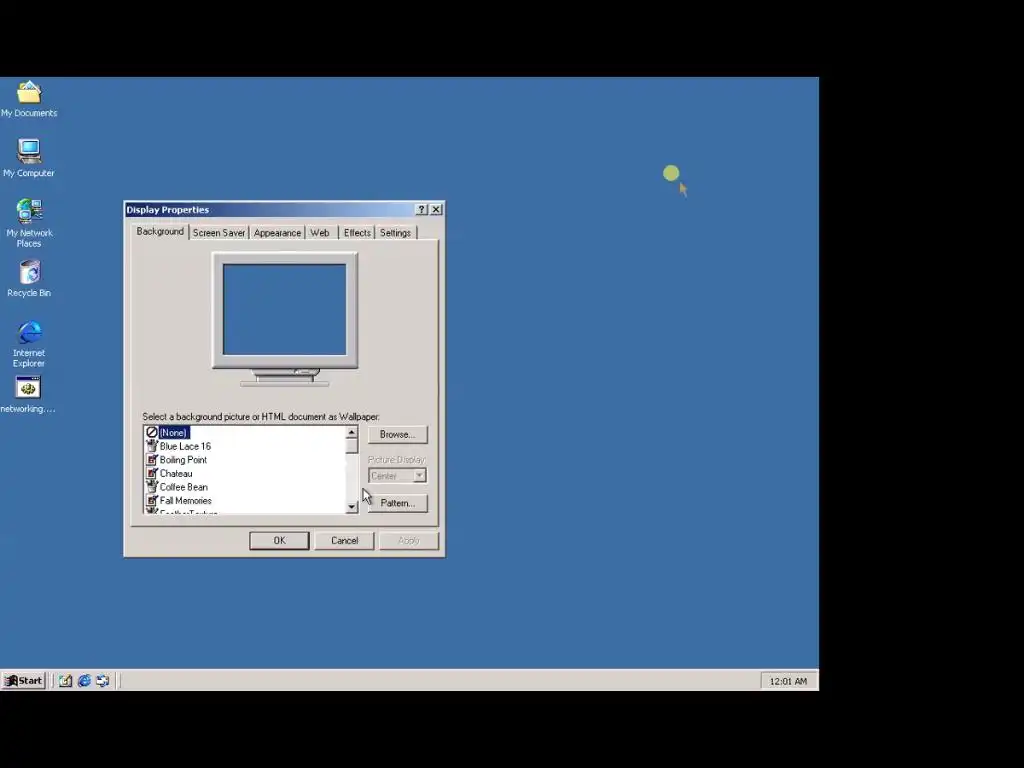This screenshot has width=1024, height=768.
Task: Go to the Effects tab
Action: point(357,232)
